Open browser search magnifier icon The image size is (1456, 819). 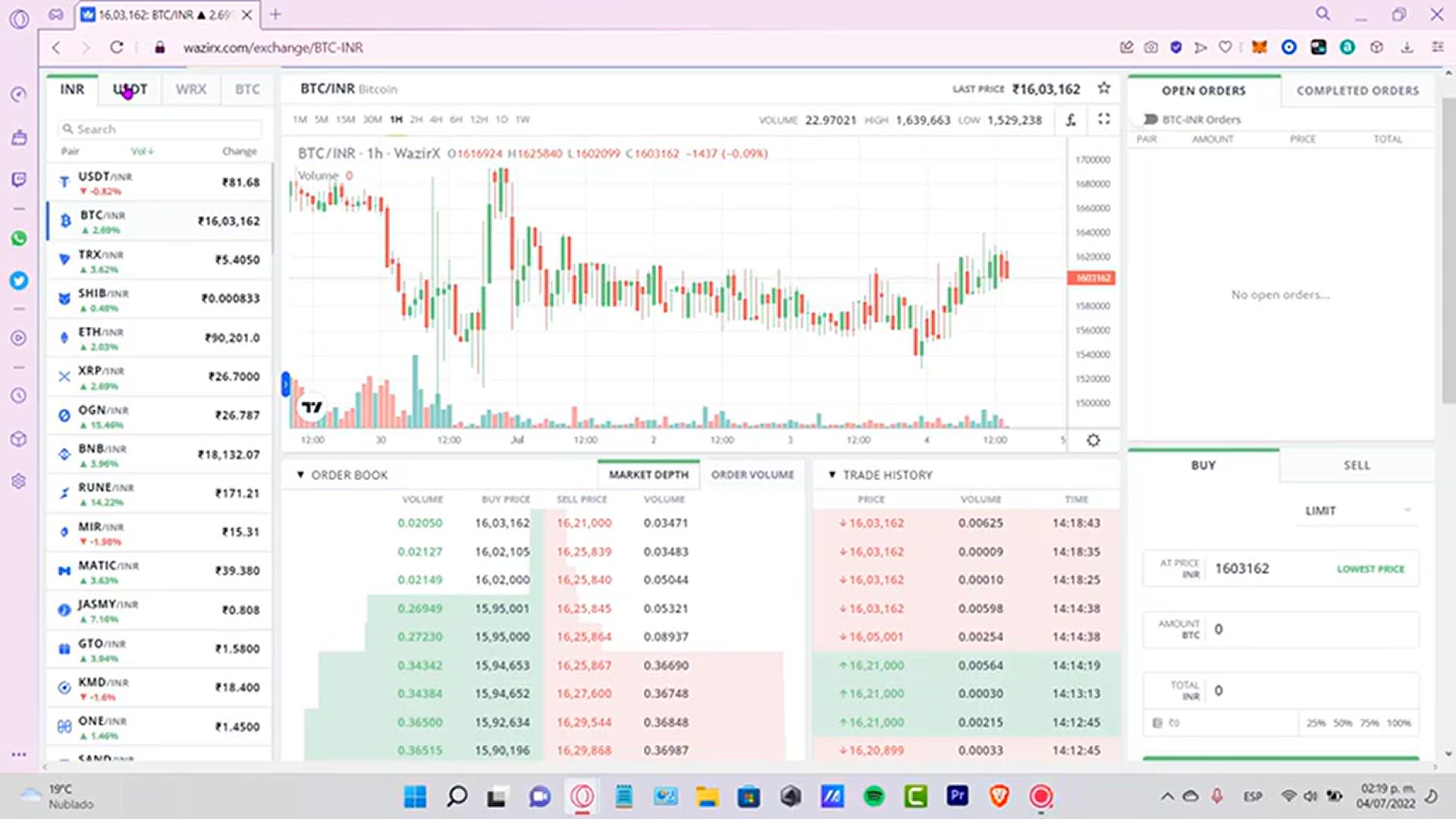click(x=1323, y=14)
